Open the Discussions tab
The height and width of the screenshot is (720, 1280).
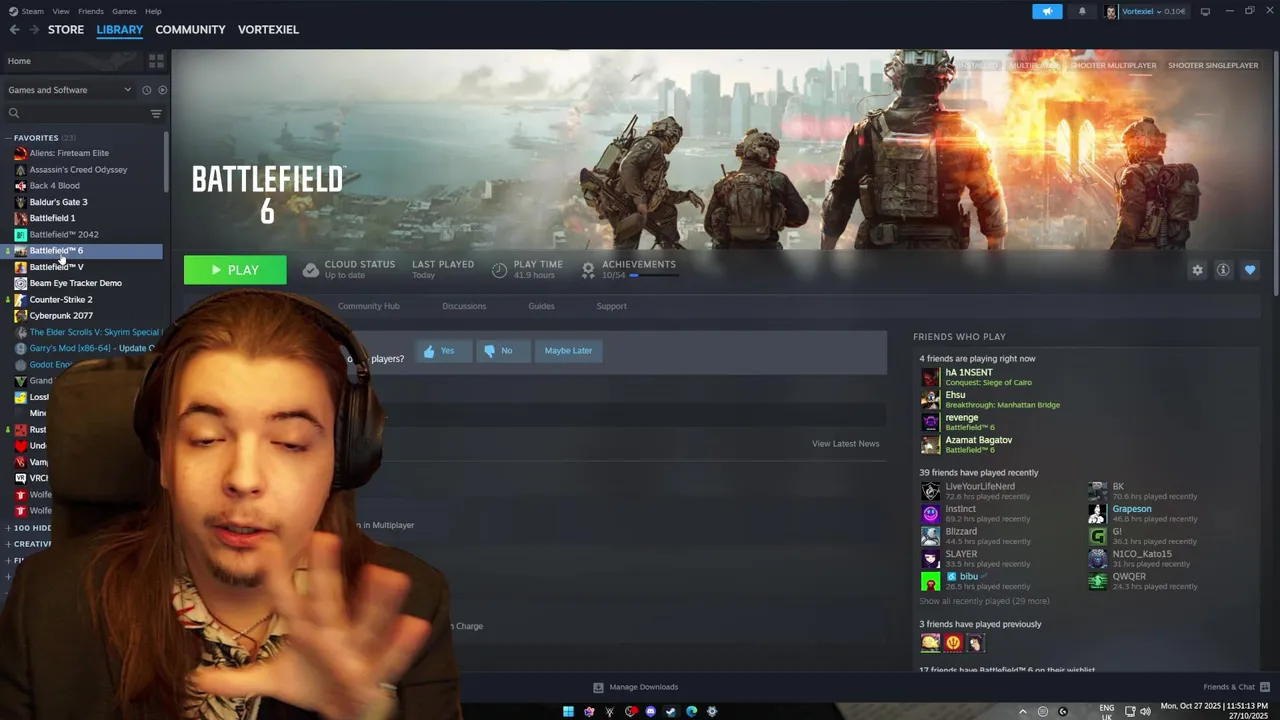click(x=464, y=306)
